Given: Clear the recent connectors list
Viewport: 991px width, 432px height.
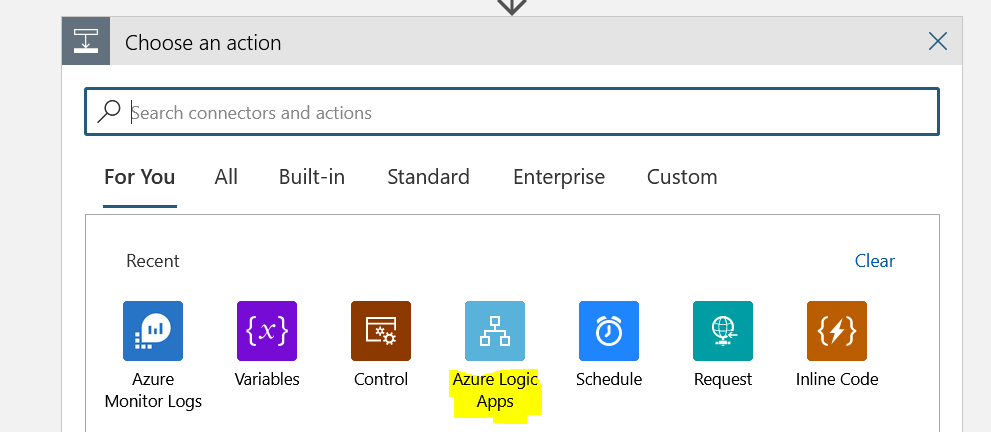Looking at the screenshot, I should (875, 261).
